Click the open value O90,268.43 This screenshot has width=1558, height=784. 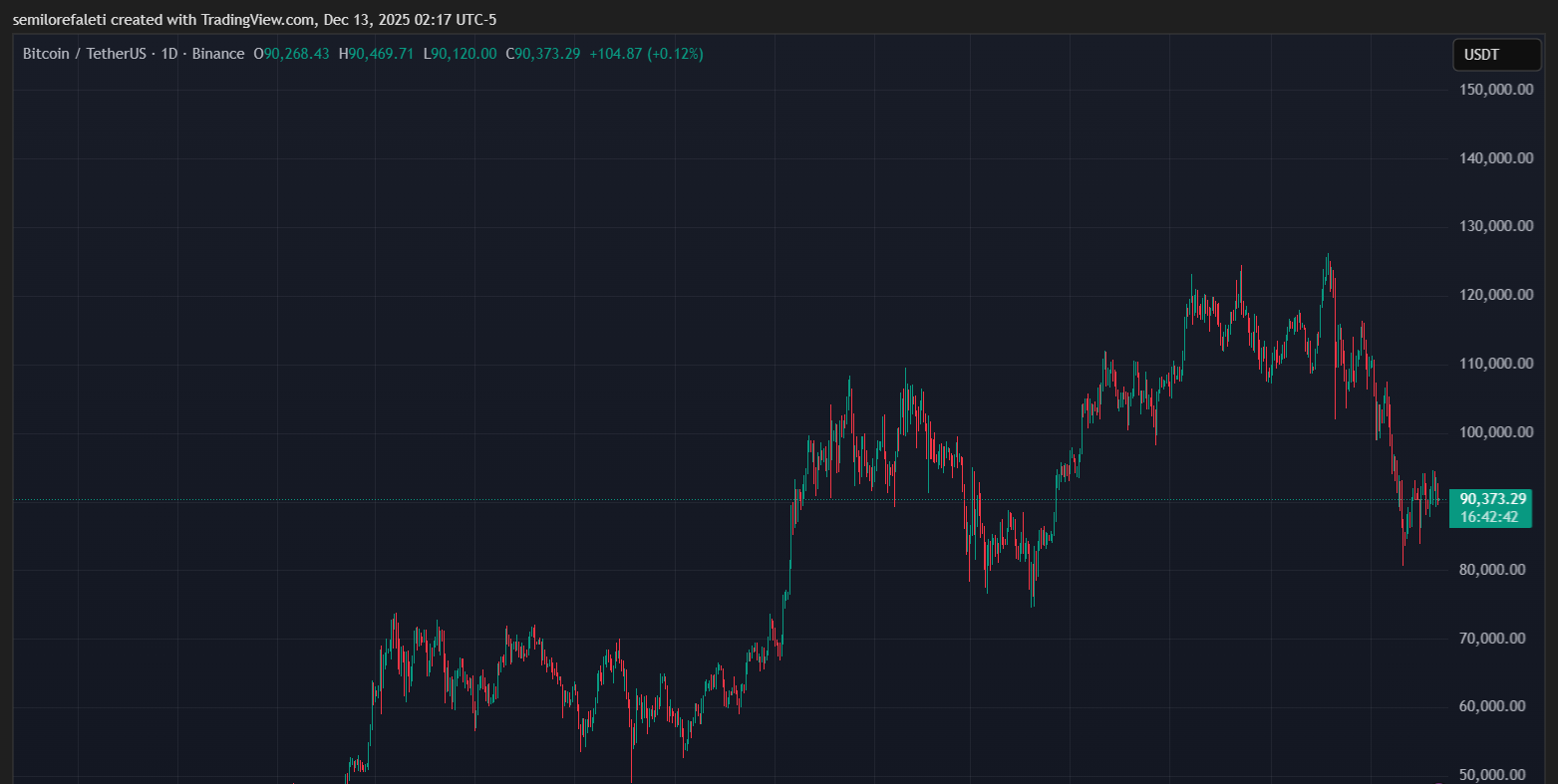pos(291,54)
